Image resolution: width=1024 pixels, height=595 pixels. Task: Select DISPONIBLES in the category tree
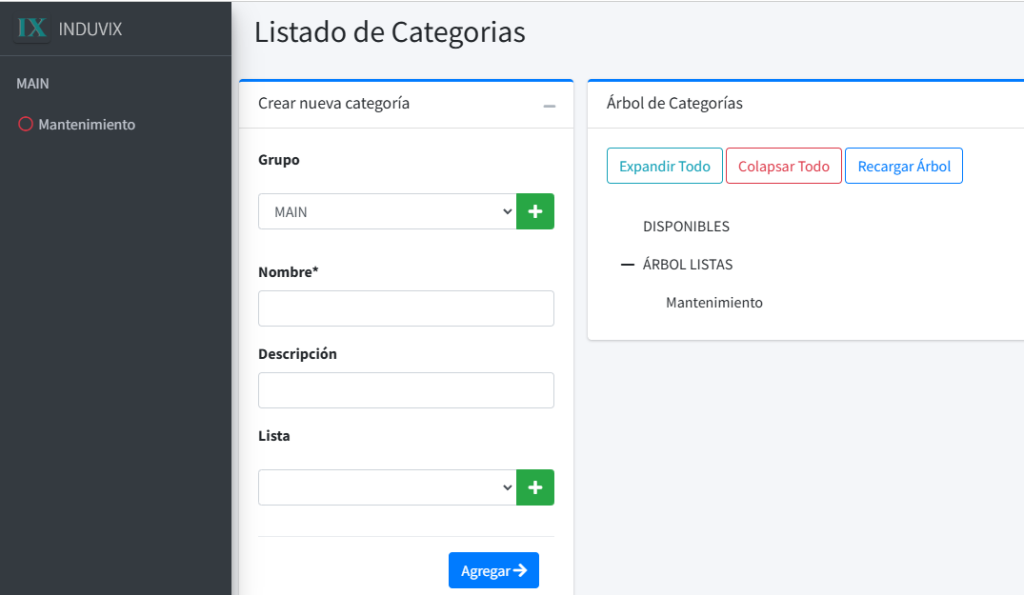pyautogui.click(x=686, y=227)
